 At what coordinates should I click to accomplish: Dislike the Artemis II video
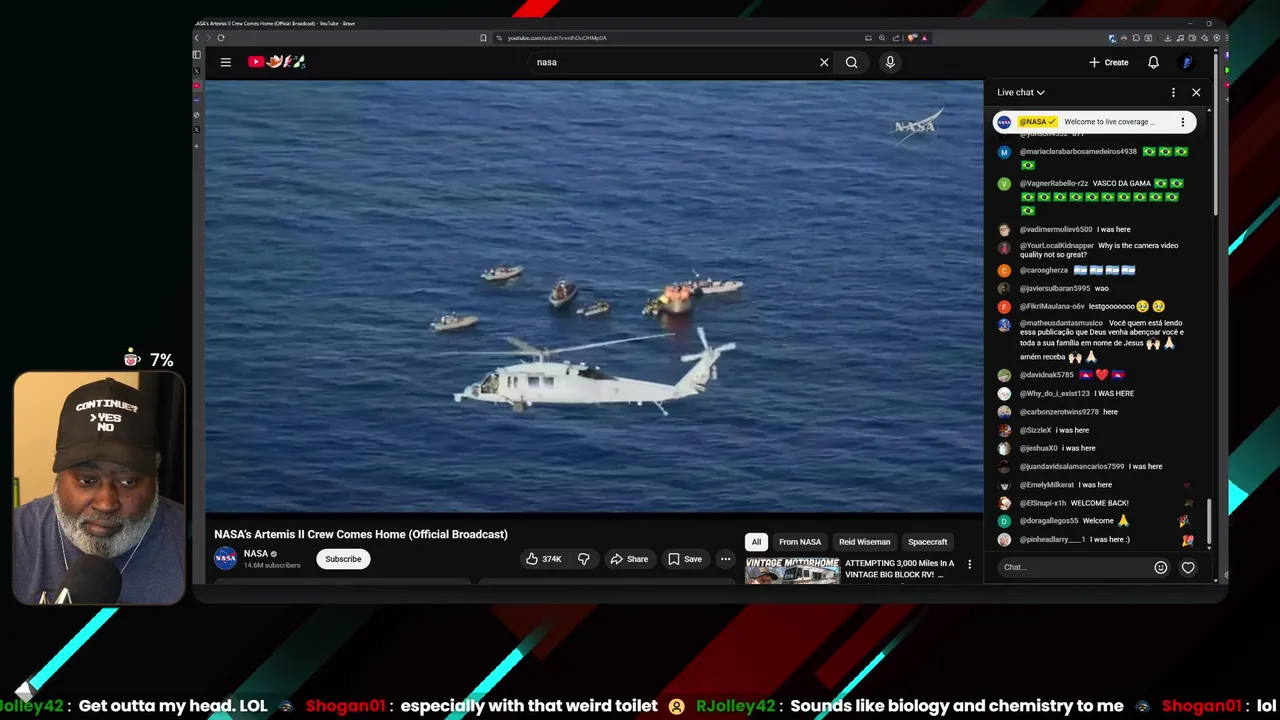(x=583, y=559)
